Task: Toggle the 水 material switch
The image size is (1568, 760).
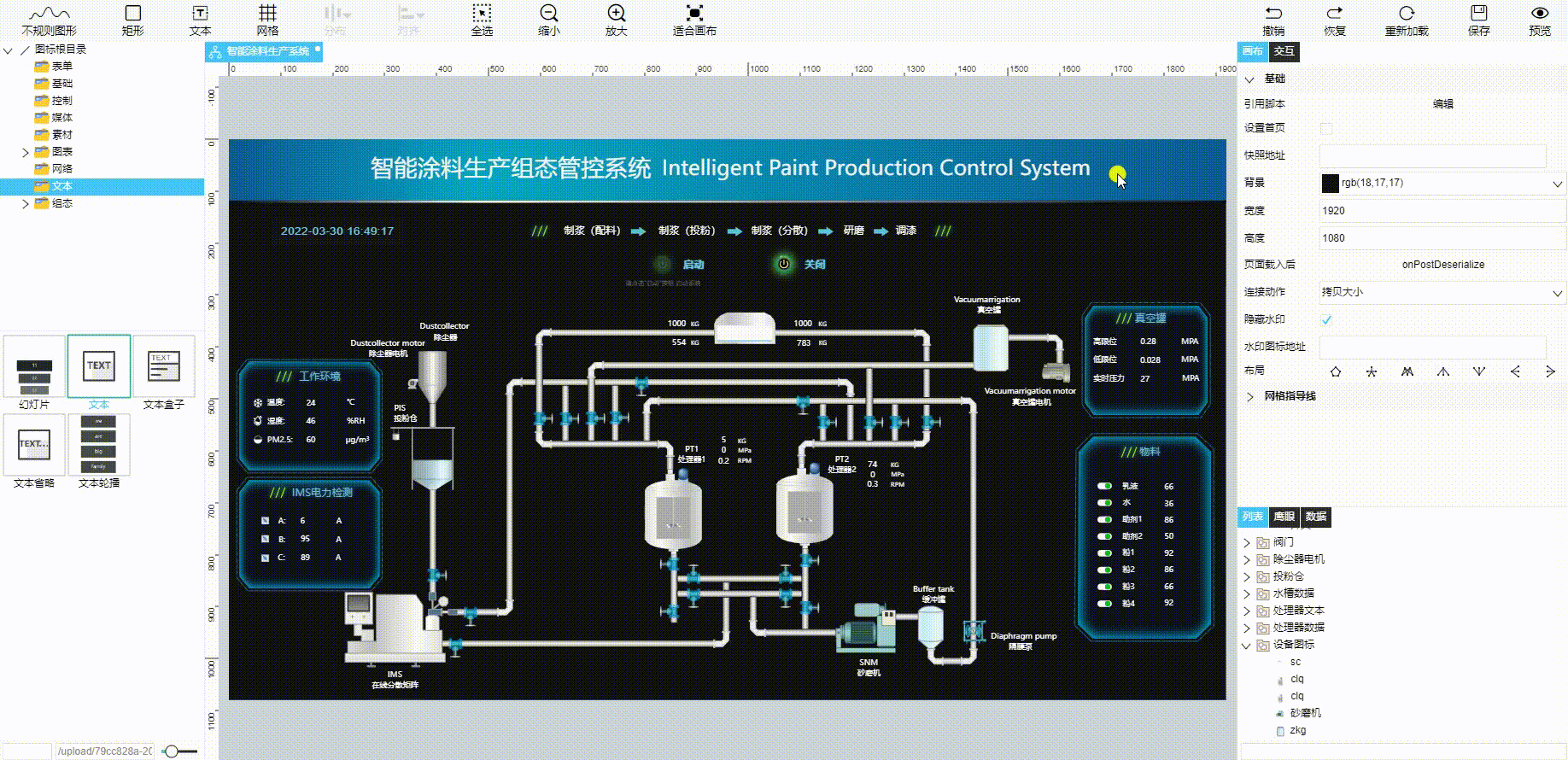Action: [1104, 503]
